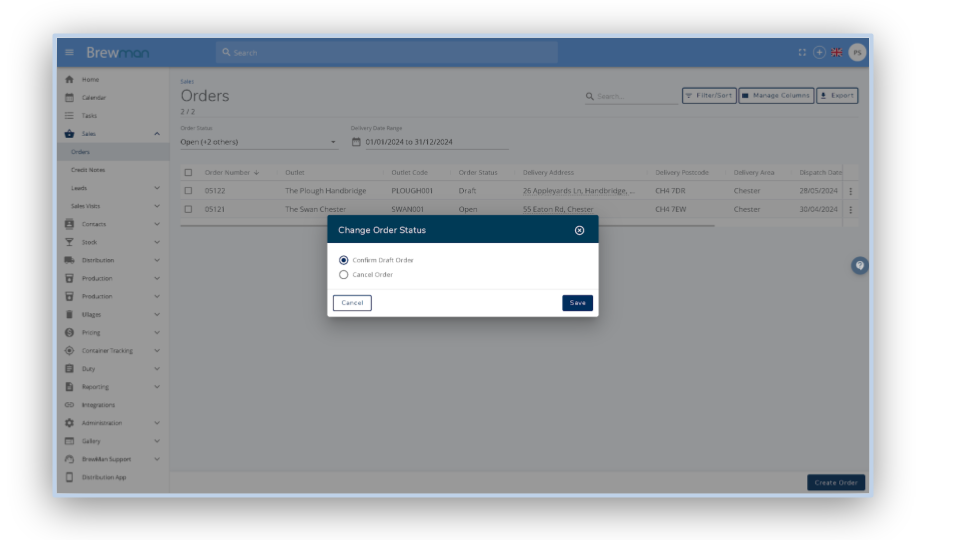
Task: Expand the Stock chevron
Action: coord(157,242)
